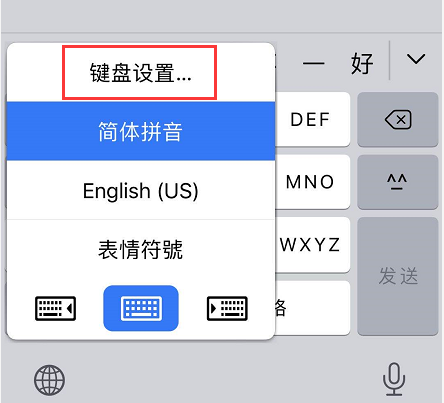Tap the MNO key
Screen dimensions: 444x403
click(x=311, y=182)
